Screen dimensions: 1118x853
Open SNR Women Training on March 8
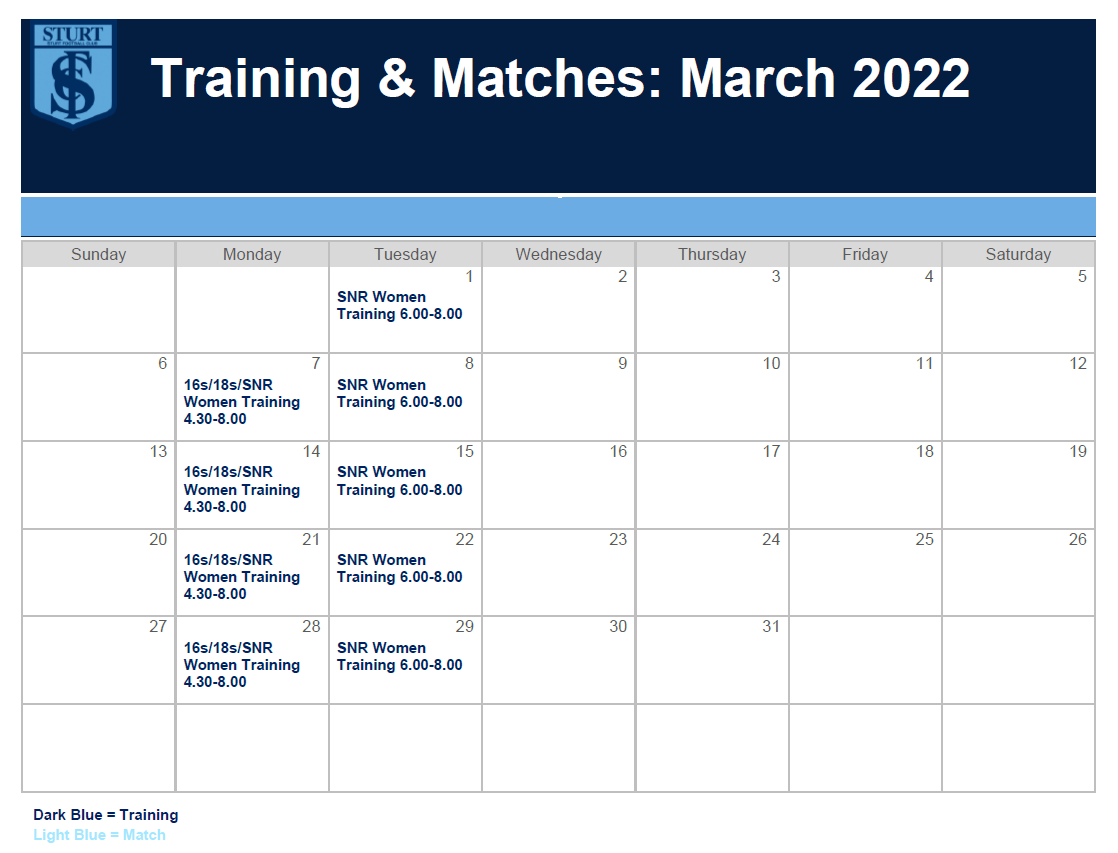point(399,393)
